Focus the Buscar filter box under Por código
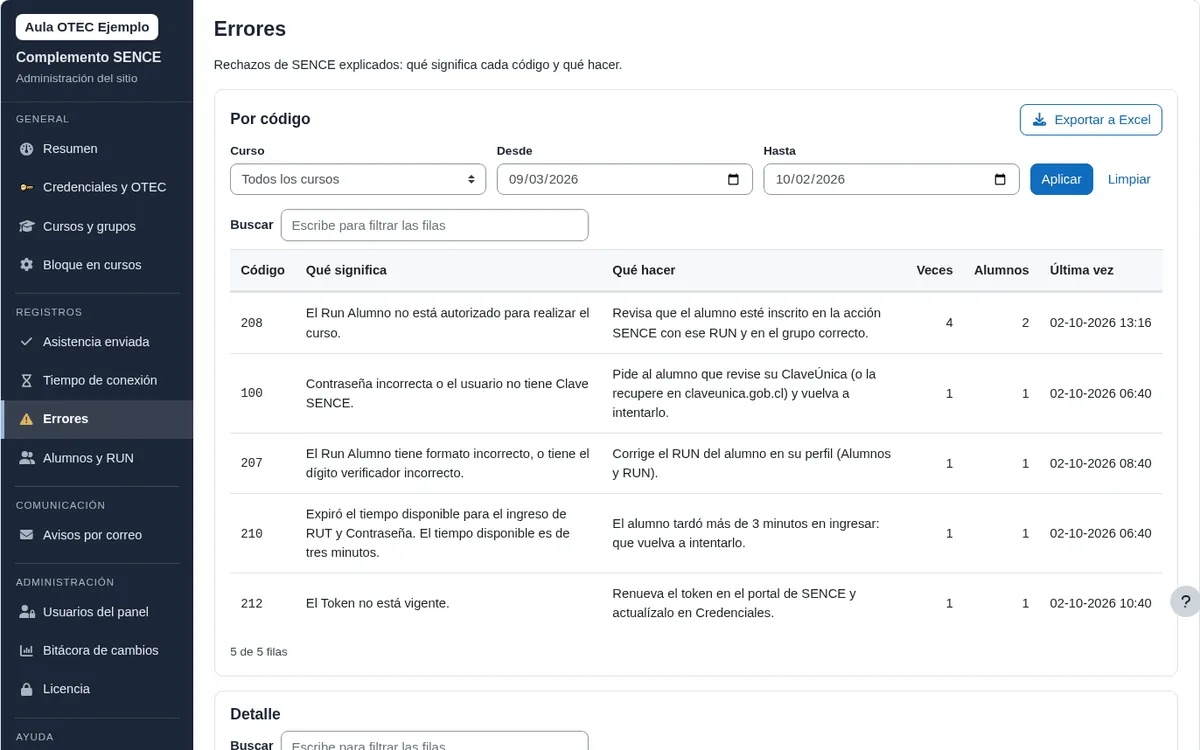The height and width of the screenshot is (750, 1200). tap(435, 225)
